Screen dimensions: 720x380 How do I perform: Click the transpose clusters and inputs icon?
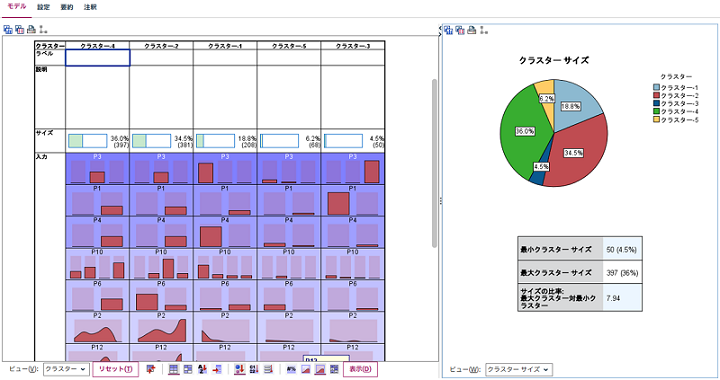[x=151, y=369]
